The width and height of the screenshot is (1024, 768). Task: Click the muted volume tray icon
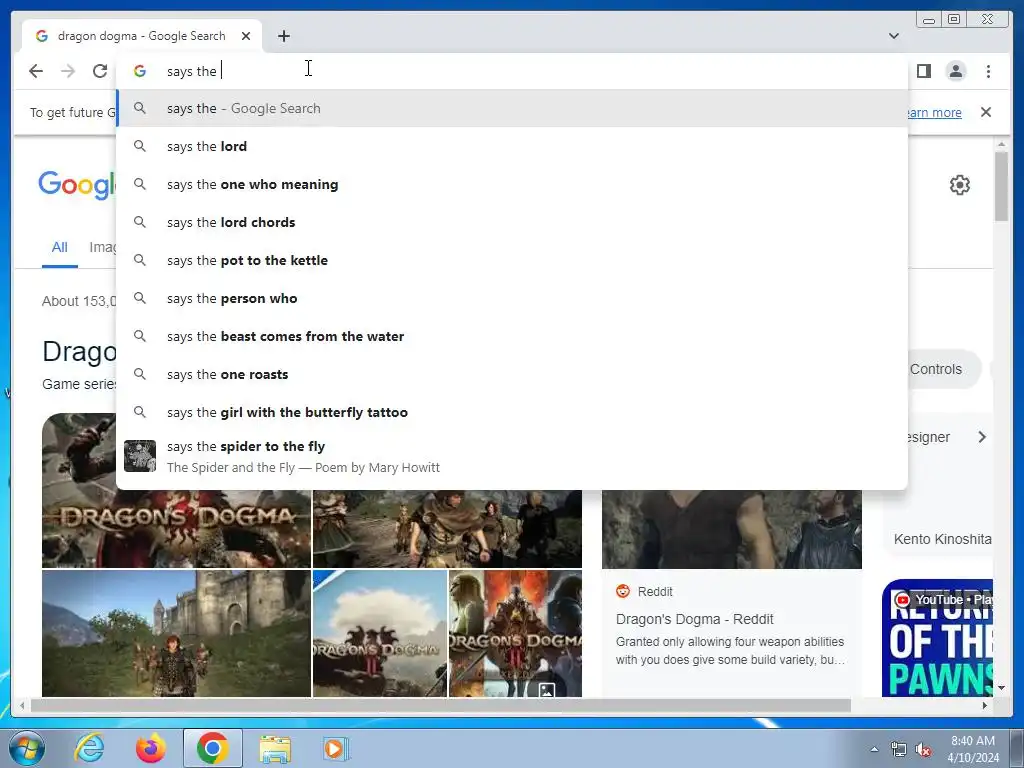[x=923, y=750]
